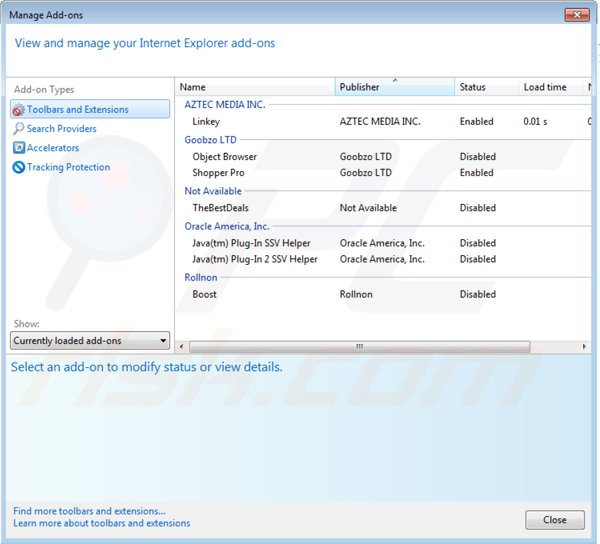The width and height of the screenshot is (600, 544).
Task: Click TheBestDeals' Not Available publisher cell
Action: [368, 208]
